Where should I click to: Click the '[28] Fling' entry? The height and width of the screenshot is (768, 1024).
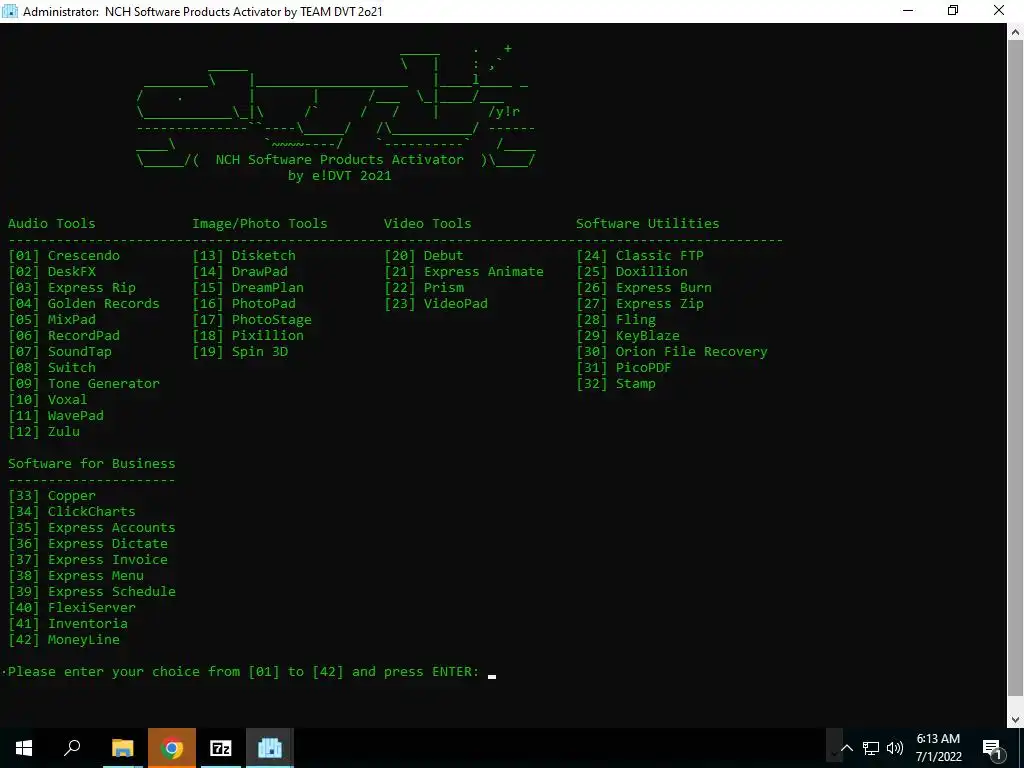tap(616, 320)
